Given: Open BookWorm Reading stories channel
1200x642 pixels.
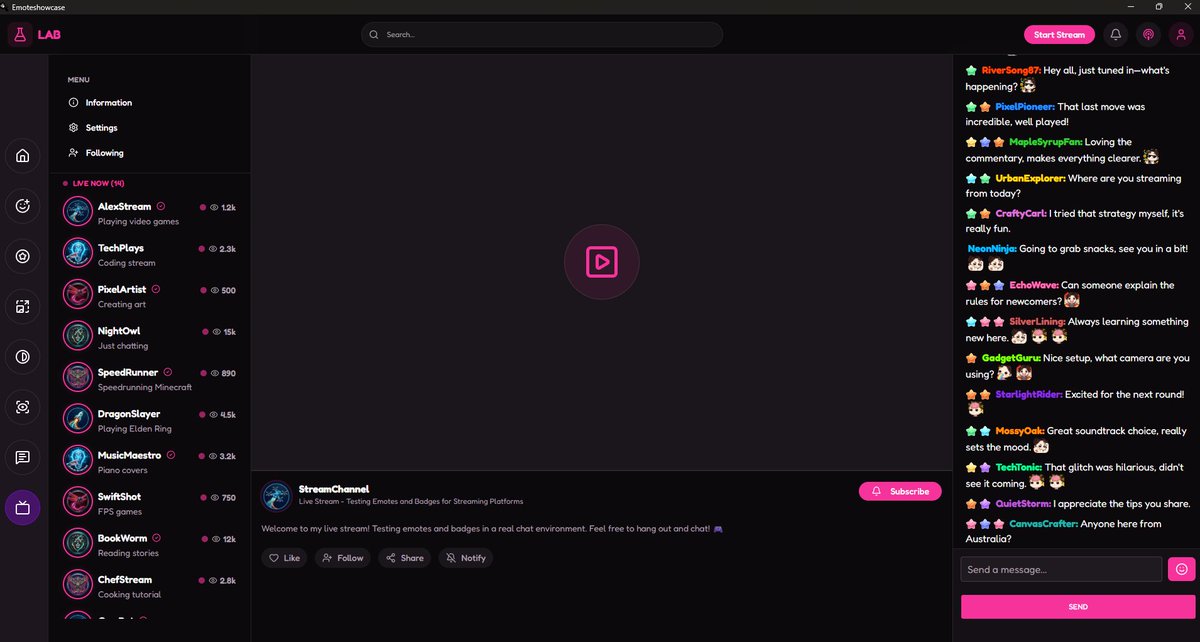Looking at the screenshot, I should point(150,543).
